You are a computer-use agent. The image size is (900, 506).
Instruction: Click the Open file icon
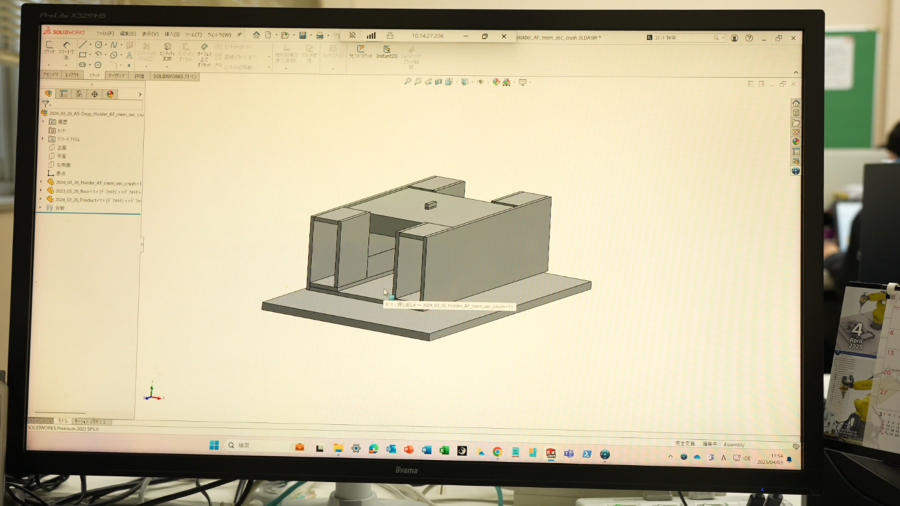(x=284, y=35)
